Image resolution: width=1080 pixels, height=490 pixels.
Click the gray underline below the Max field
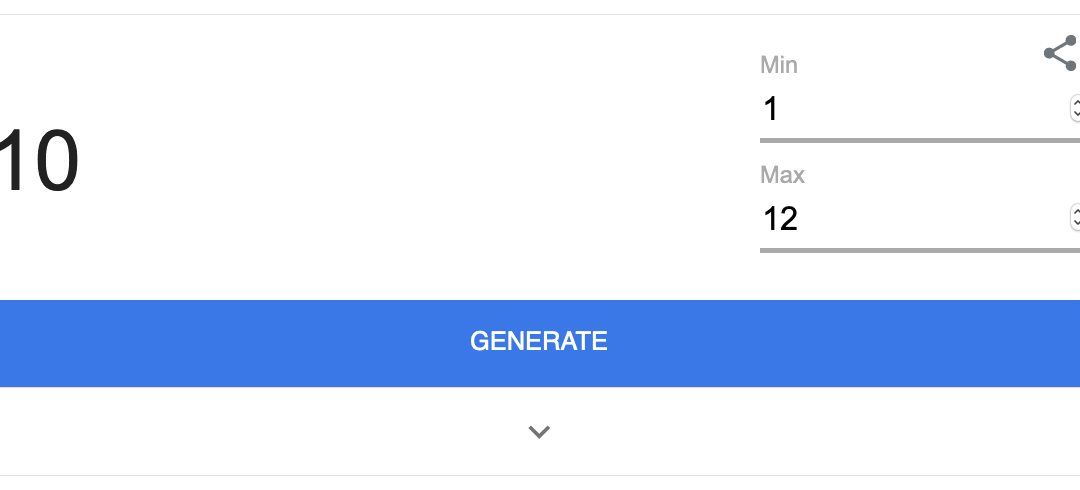tap(920, 250)
